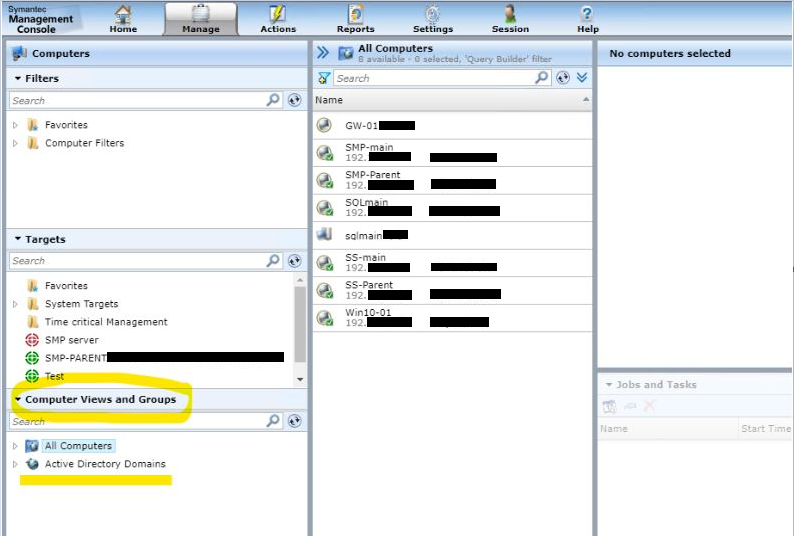
Task: Open the Session menu
Action: 510,19
